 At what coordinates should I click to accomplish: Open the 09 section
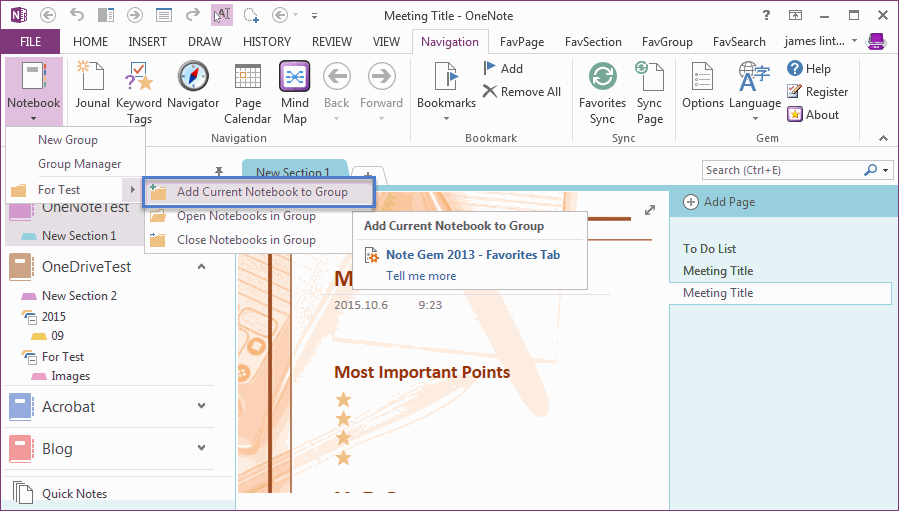click(57, 336)
